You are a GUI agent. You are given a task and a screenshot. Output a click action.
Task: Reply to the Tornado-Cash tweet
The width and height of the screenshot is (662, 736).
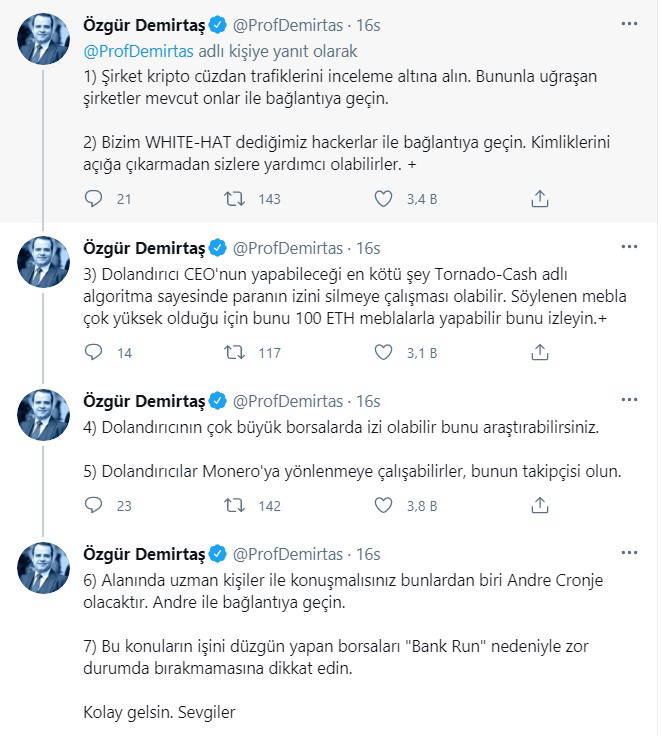tap(94, 352)
